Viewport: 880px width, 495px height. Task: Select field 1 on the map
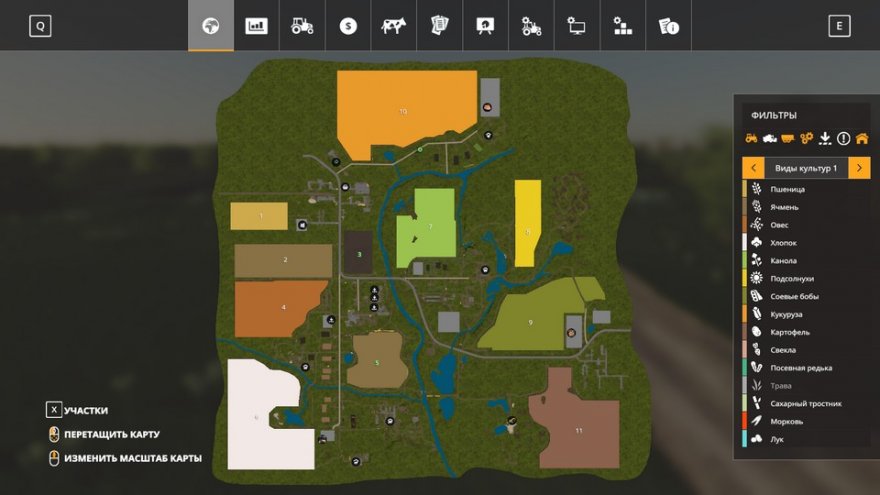(x=259, y=216)
